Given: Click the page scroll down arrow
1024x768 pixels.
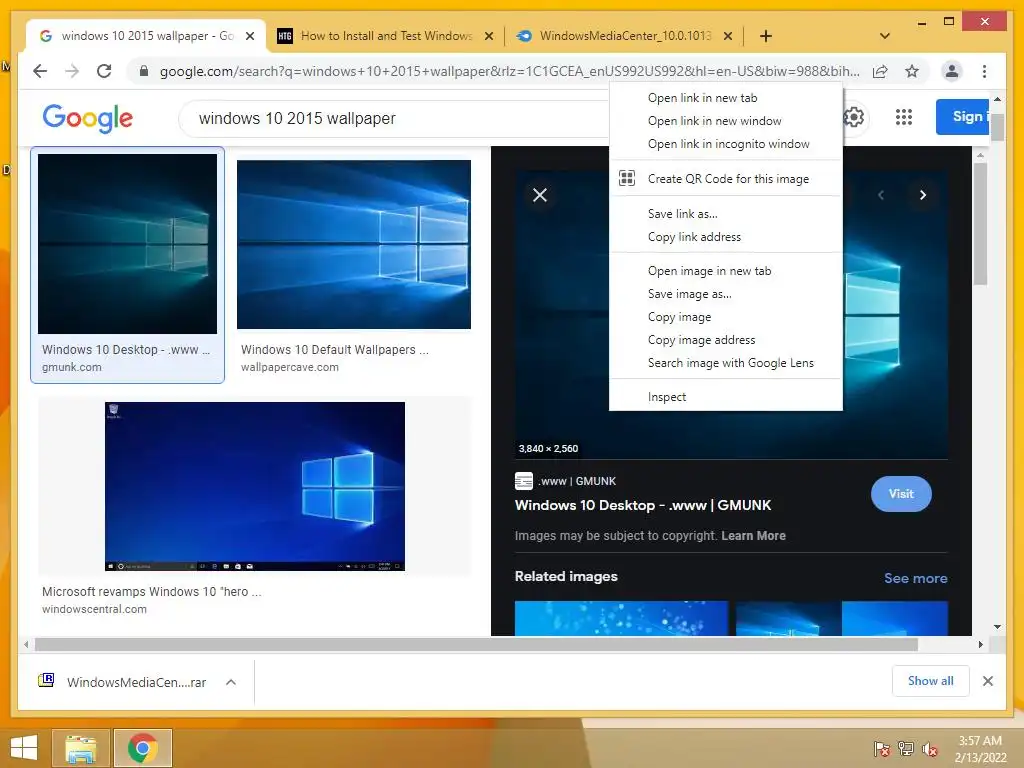Looking at the screenshot, I should (x=997, y=627).
